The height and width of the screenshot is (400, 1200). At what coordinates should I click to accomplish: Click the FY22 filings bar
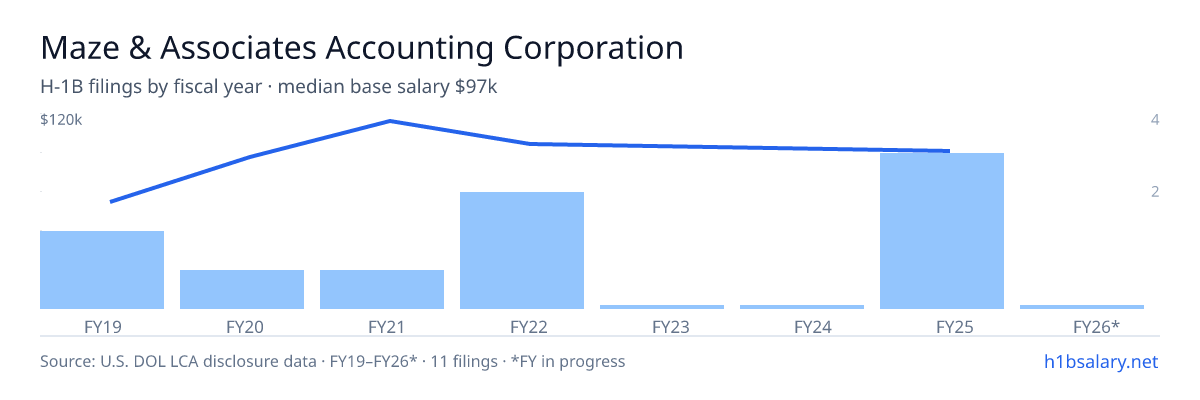[x=522, y=250]
